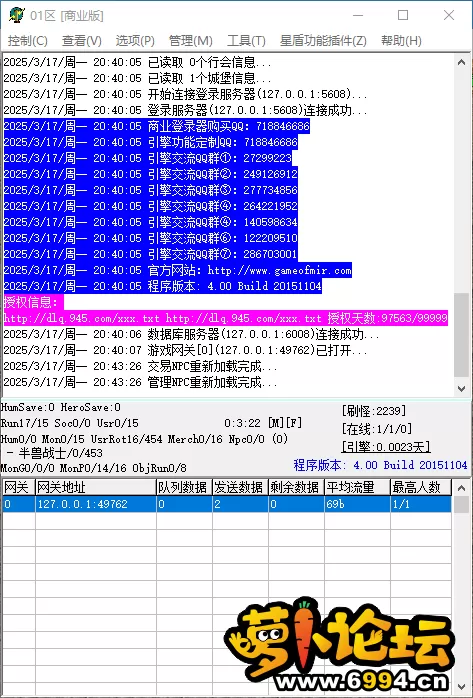Click the log line 开始连接登录服务器
The height and width of the screenshot is (698, 473).
[x=185, y=94]
